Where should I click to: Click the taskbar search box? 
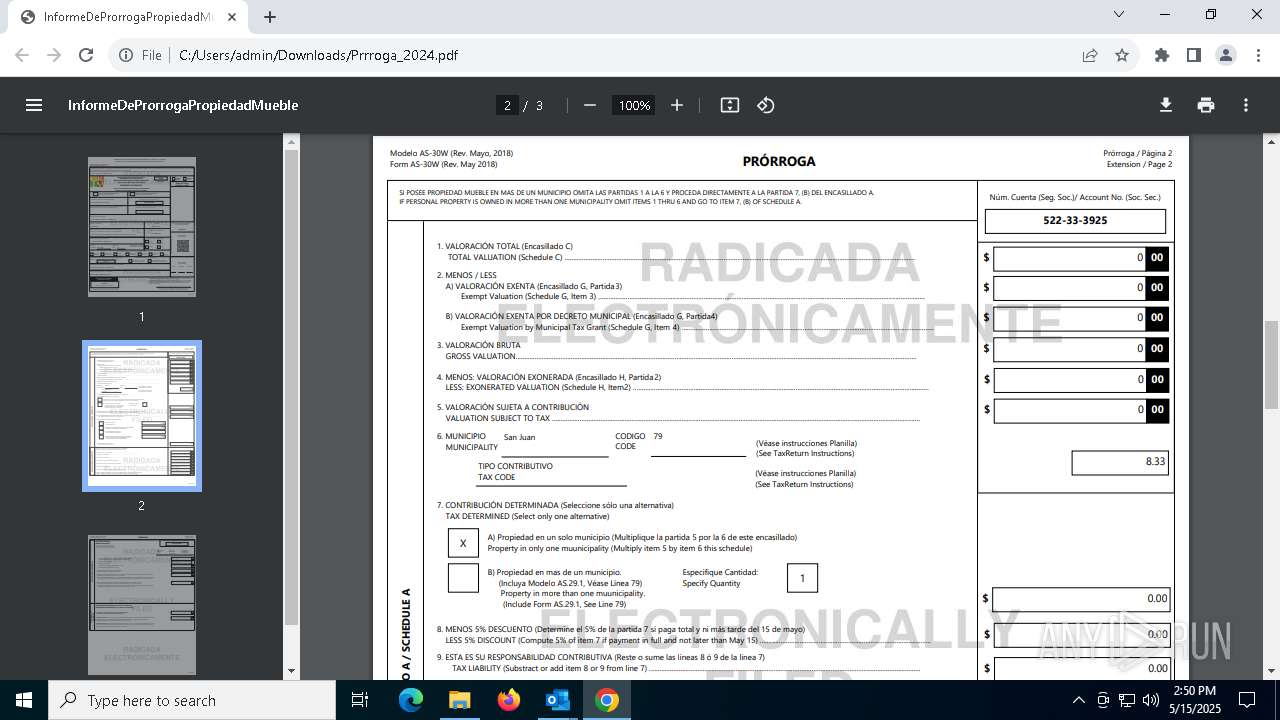pos(191,700)
